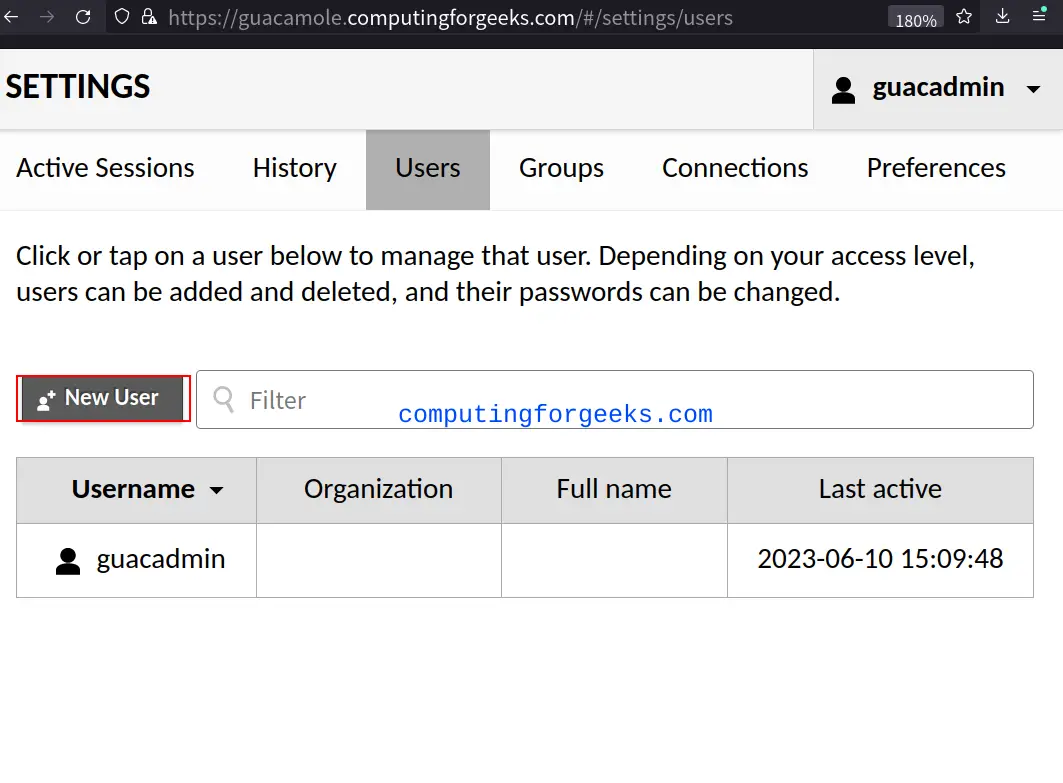Click the bookmark star in the address bar
This screenshot has width=1063, height=783.
963,16
